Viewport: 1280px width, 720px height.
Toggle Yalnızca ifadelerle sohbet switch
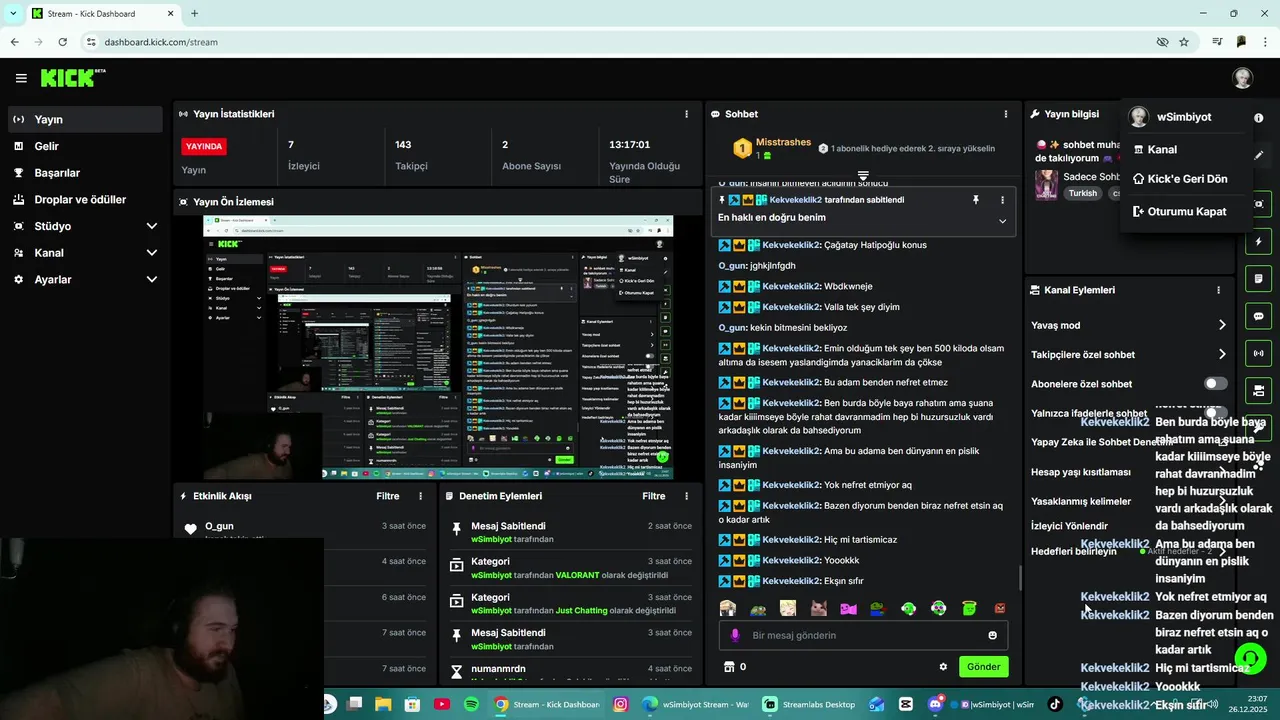[x=1215, y=413]
